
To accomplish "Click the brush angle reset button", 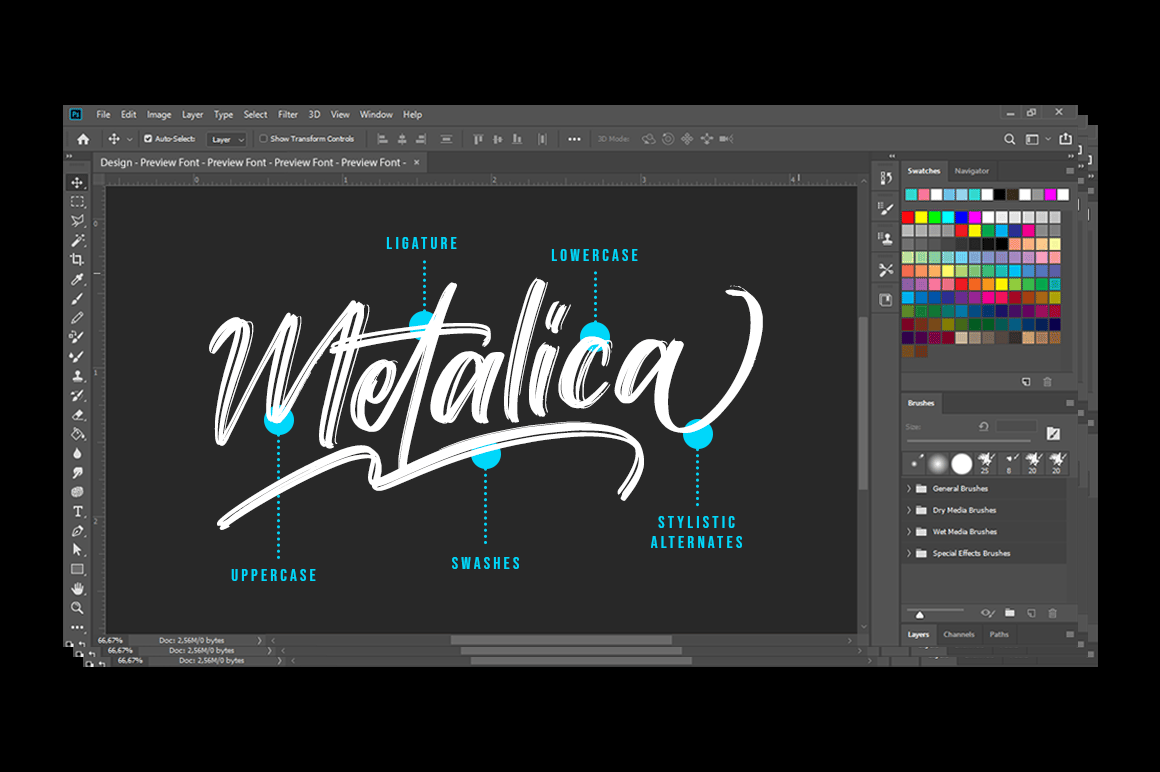I will pos(983,427).
